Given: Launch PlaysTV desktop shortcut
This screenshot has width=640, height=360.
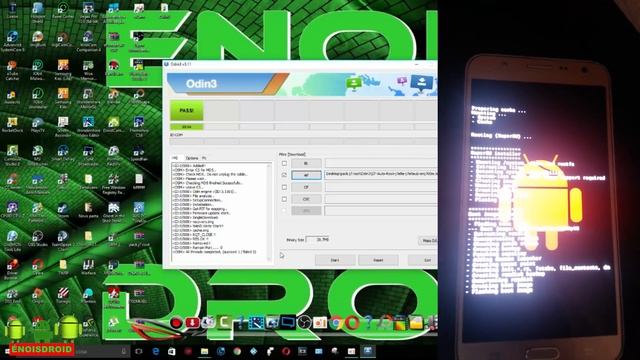Looking at the screenshot, I should point(38,125).
